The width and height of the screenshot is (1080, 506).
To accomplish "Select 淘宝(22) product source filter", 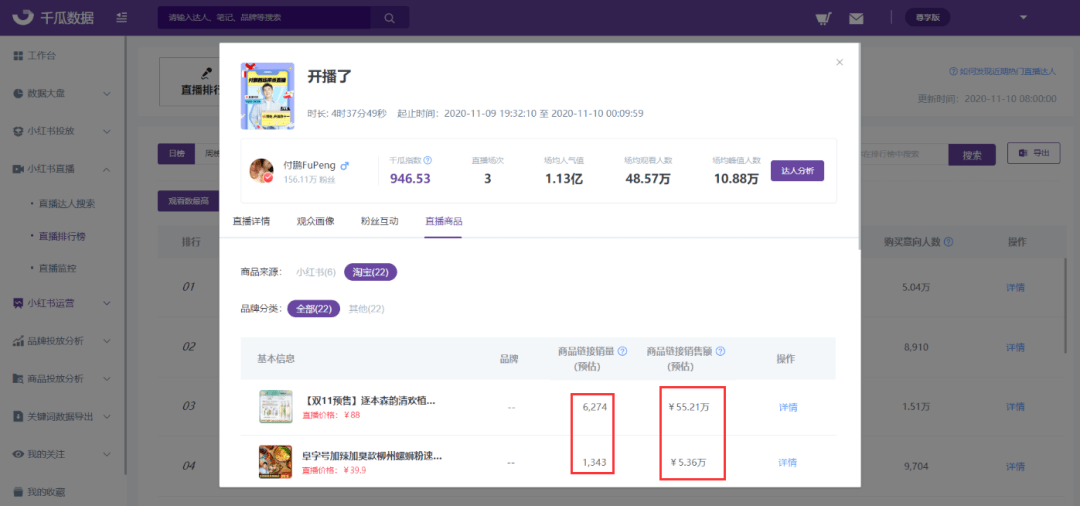I will (x=370, y=272).
